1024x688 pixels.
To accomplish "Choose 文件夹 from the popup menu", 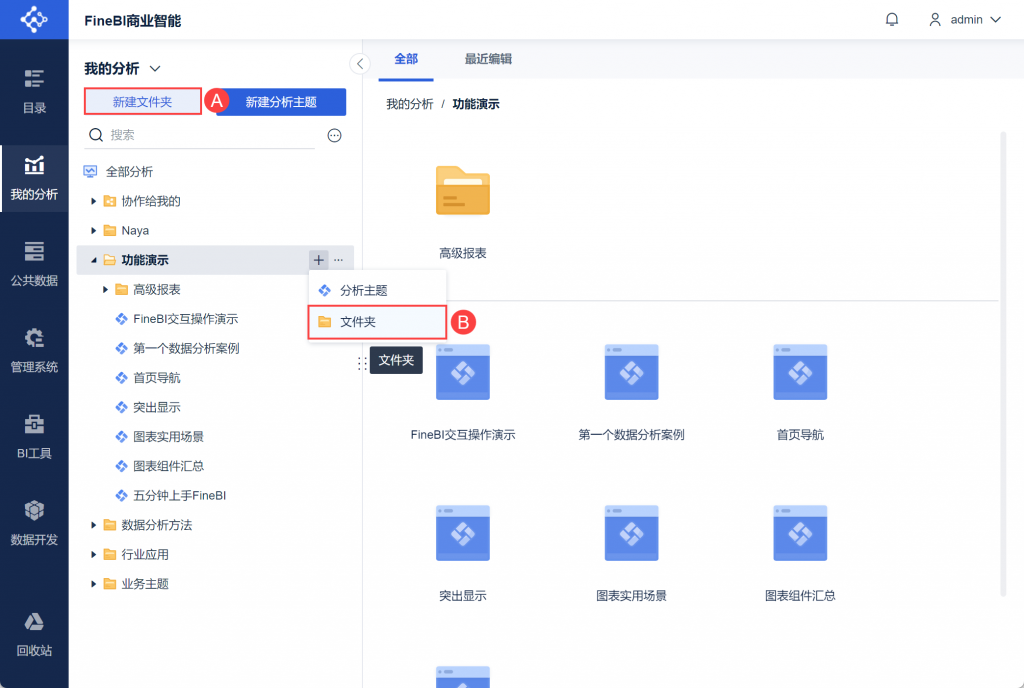I will click(377, 322).
